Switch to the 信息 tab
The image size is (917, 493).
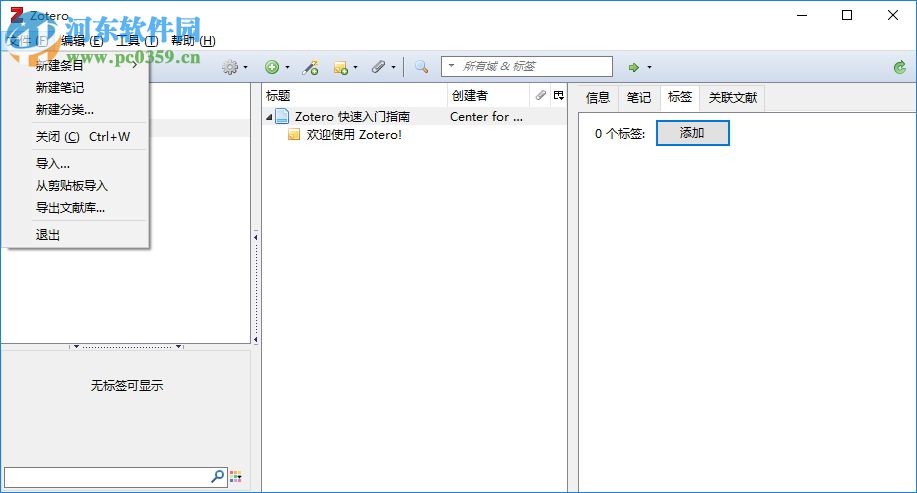pyautogui.click(x=598, y=98)
